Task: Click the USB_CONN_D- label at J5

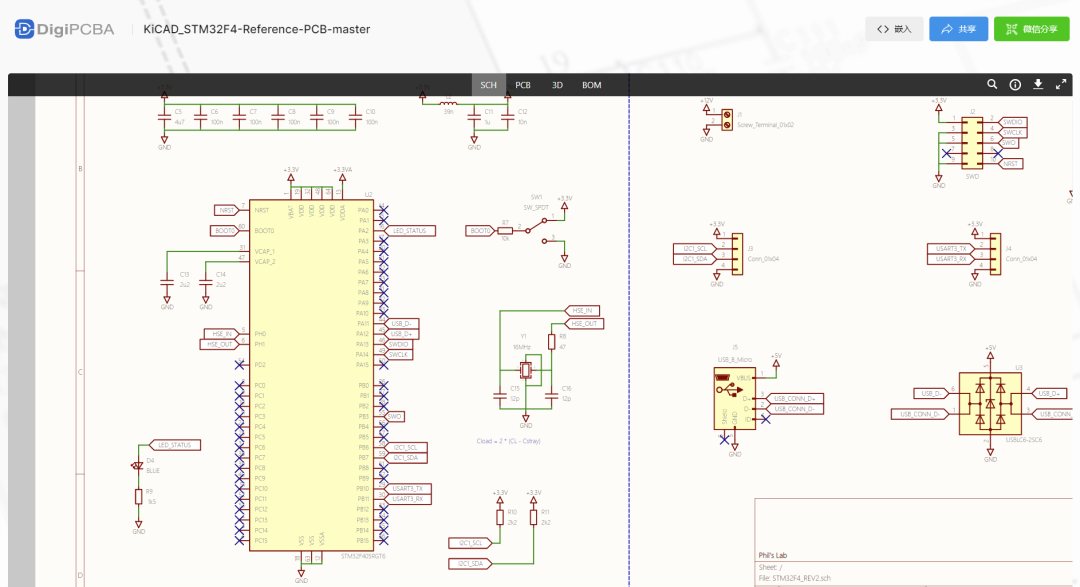Action: coord(795,409)
